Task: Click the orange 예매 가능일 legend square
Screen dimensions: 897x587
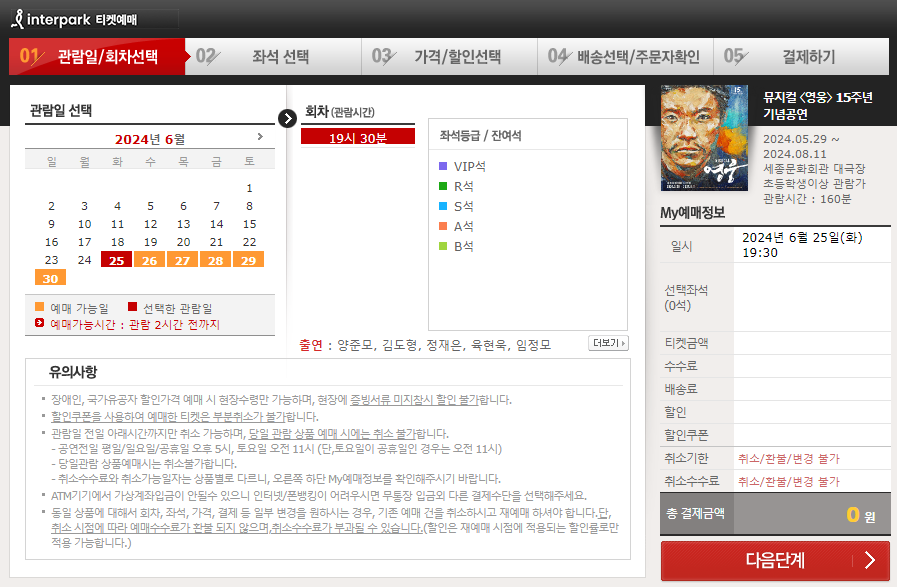Action: (x=38, y=305)
